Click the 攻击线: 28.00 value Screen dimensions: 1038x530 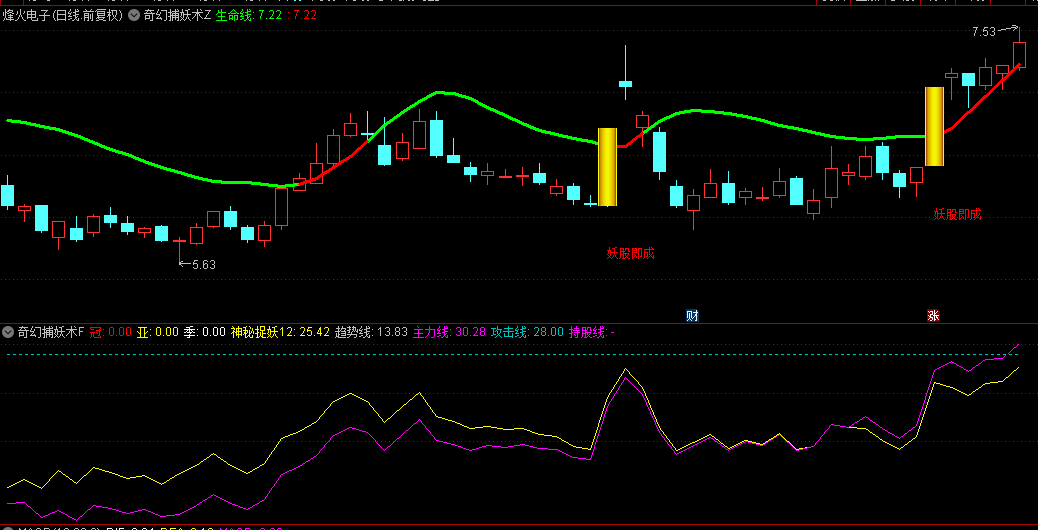528,331
